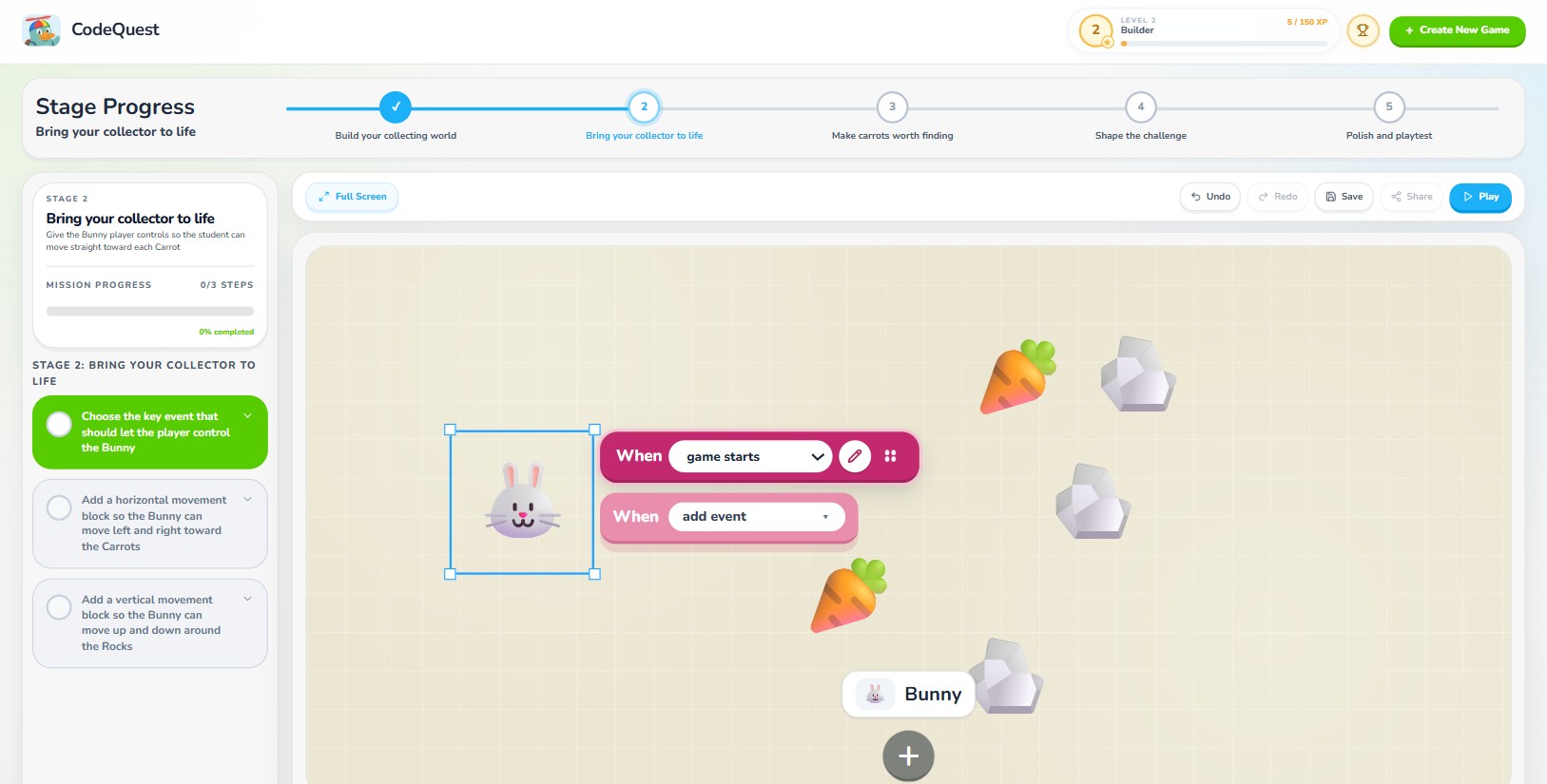Click the pencil edit icon on When block
1547x784 pixels.
[x=855, y=456]
